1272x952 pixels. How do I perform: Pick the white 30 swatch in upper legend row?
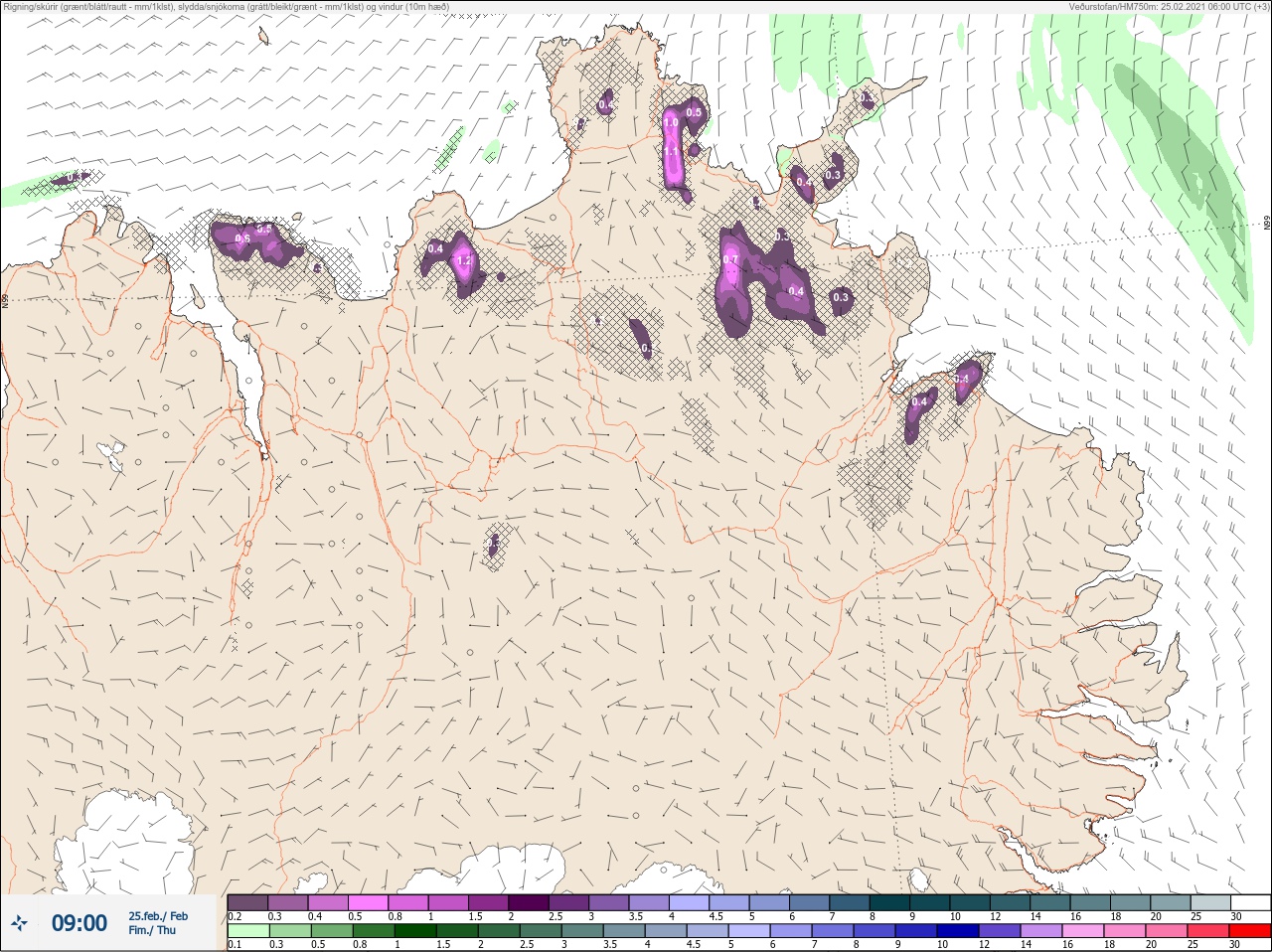(1250, 902)
